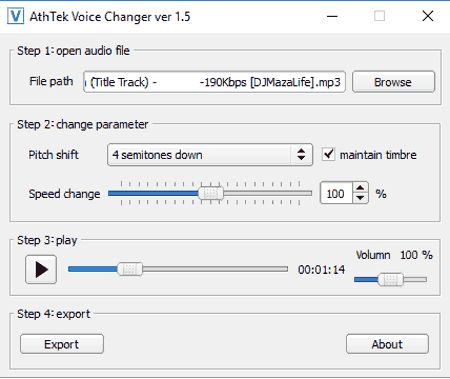The height and width of the screenshot is (379, 450).
Task: Click the playback position slider handle
Action: coord(130,269)
